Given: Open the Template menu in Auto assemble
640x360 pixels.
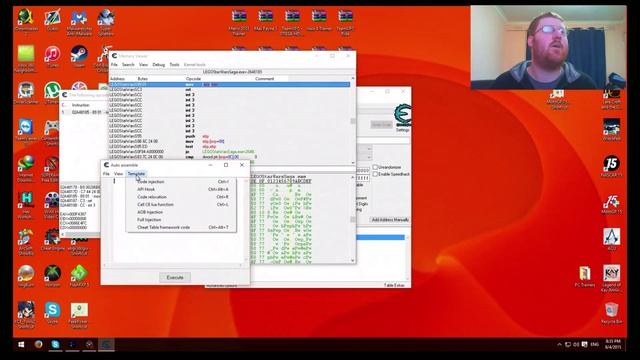Looking at the screenshot, I should 136,174.
